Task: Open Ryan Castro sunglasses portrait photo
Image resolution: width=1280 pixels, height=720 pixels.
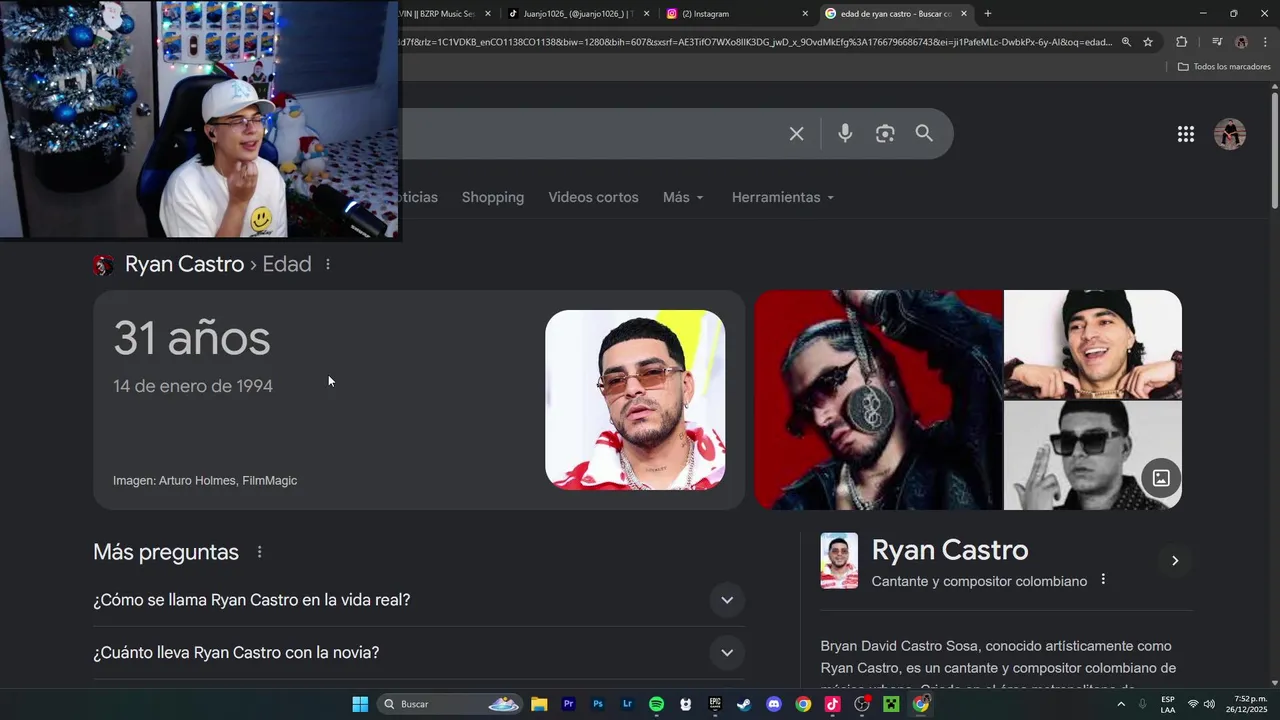Action: pyautogui.click(x=635, y=400)
